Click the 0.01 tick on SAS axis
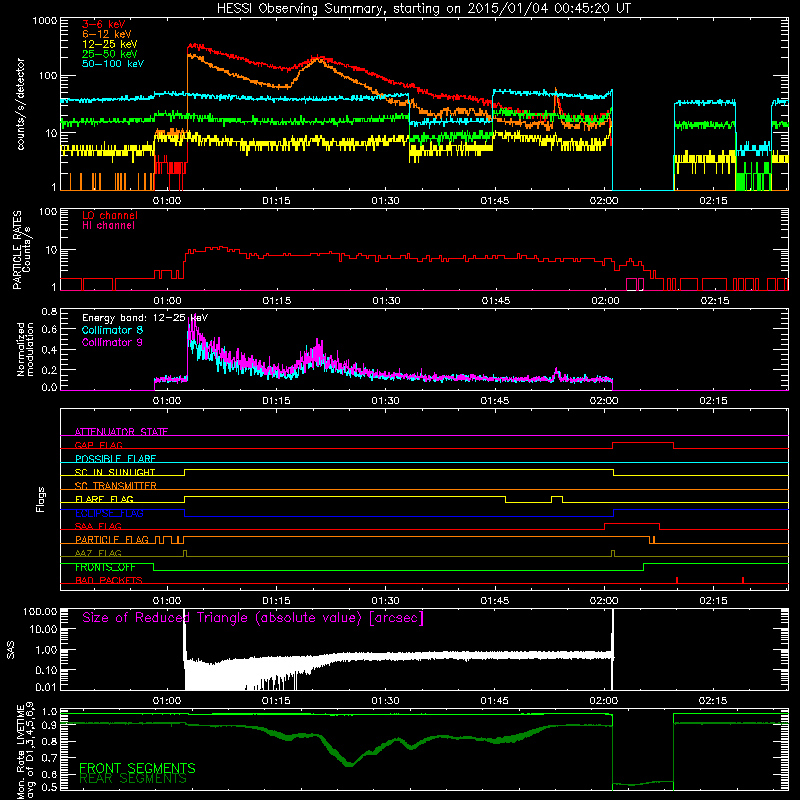This screenshot has width=800, height=800. [46, 687]
